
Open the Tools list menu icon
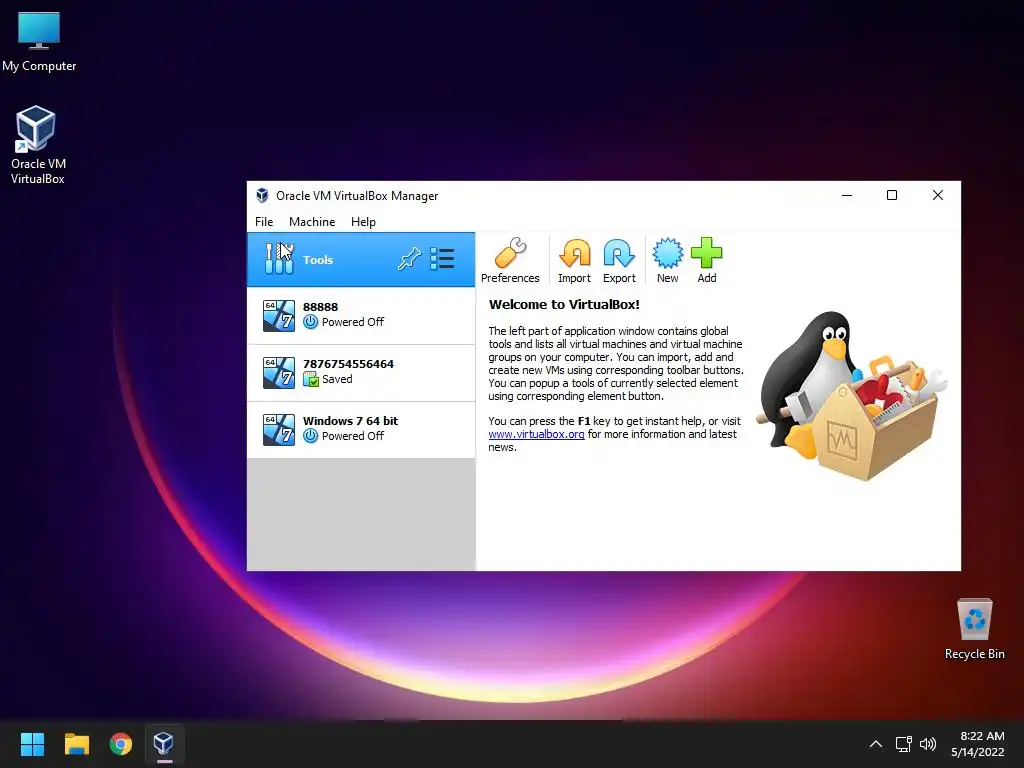point(442,259)
